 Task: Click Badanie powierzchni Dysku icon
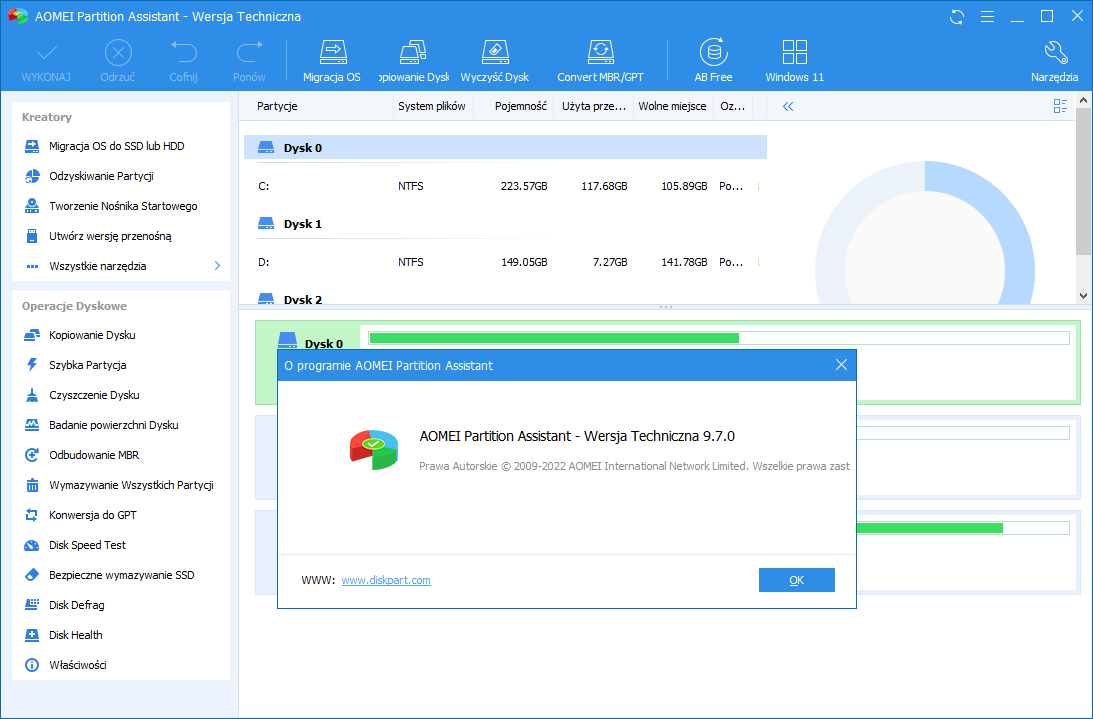coord(32,425)
